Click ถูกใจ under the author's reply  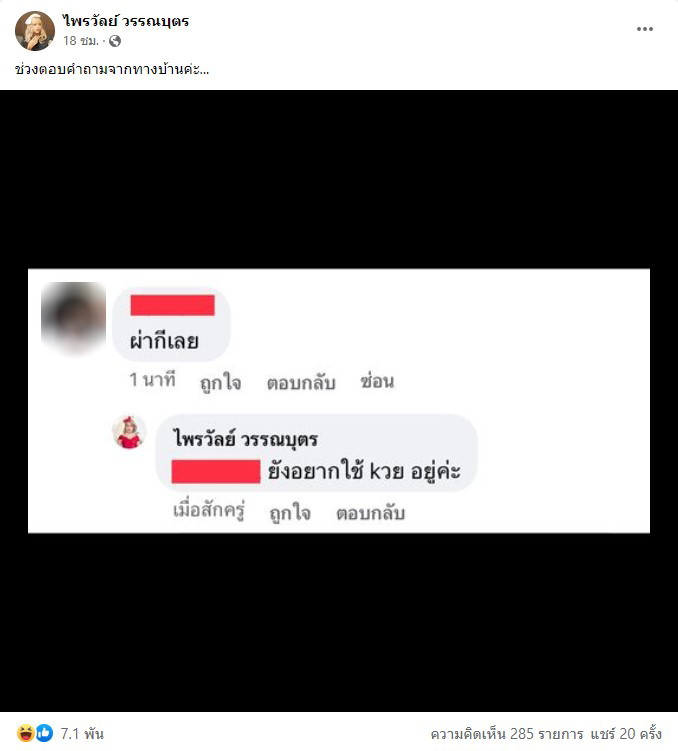[x=290, y=512]
